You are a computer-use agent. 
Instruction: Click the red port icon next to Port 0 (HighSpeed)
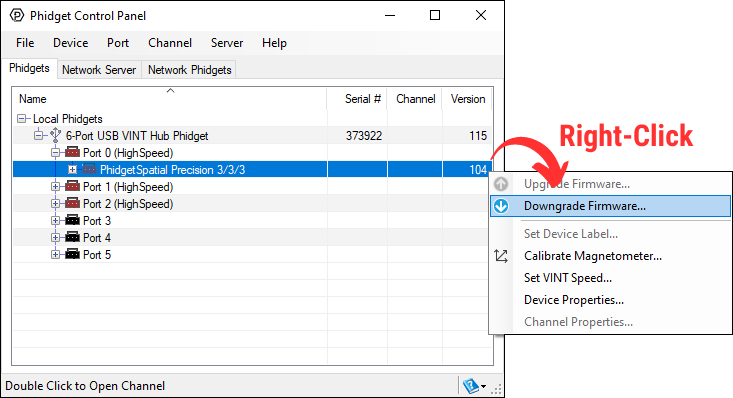pos(72,152)
